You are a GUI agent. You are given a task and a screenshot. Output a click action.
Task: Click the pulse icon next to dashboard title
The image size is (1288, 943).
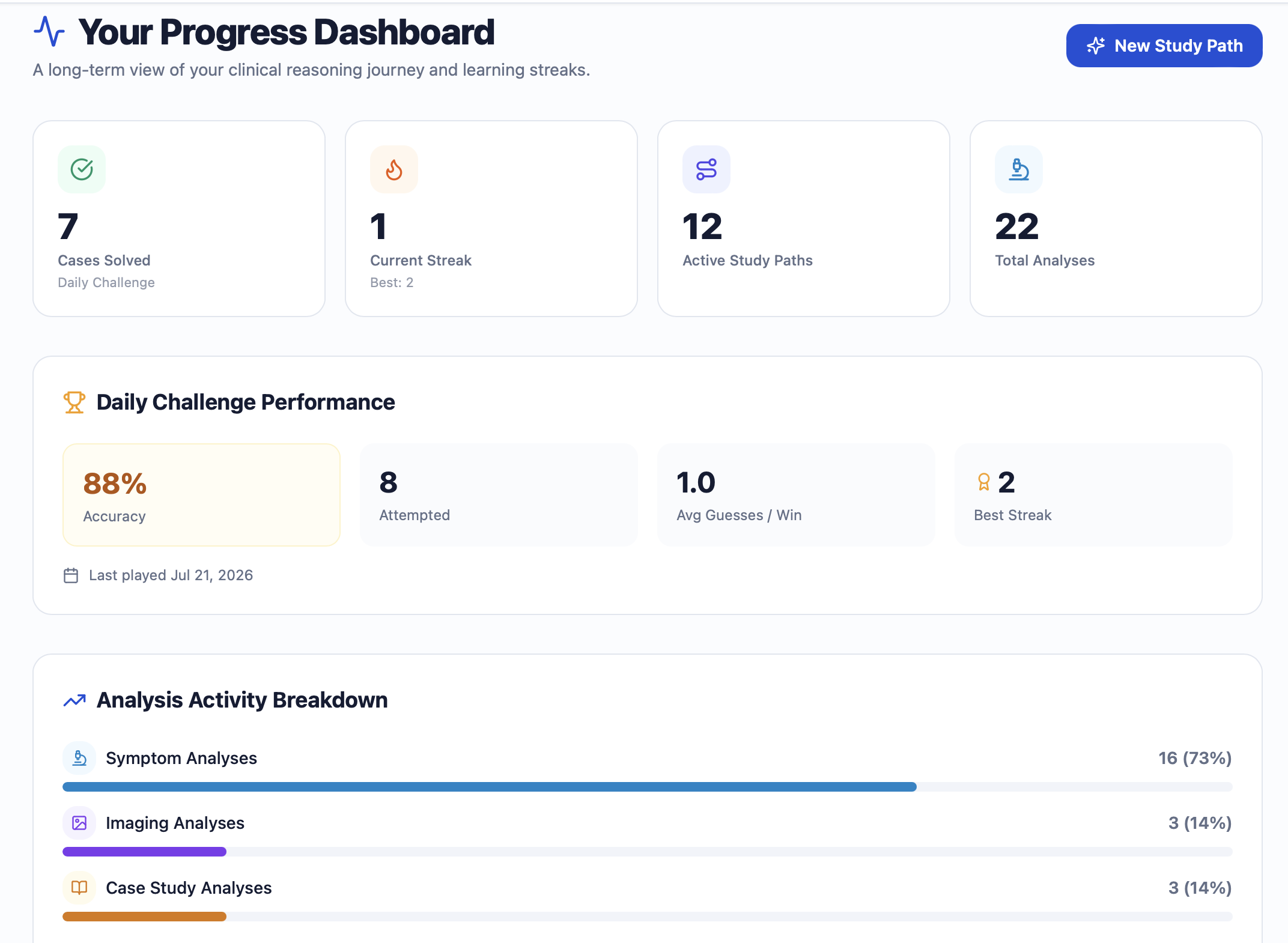49,31
